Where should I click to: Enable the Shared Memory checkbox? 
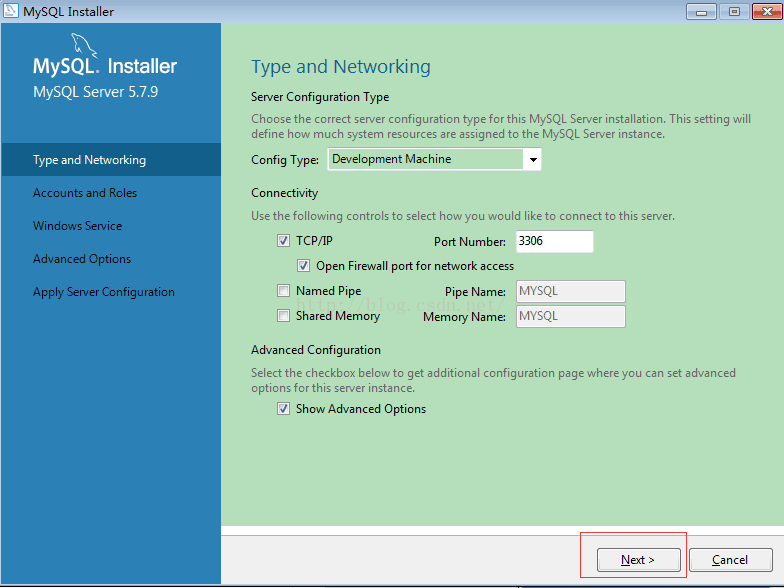(284, 316)
